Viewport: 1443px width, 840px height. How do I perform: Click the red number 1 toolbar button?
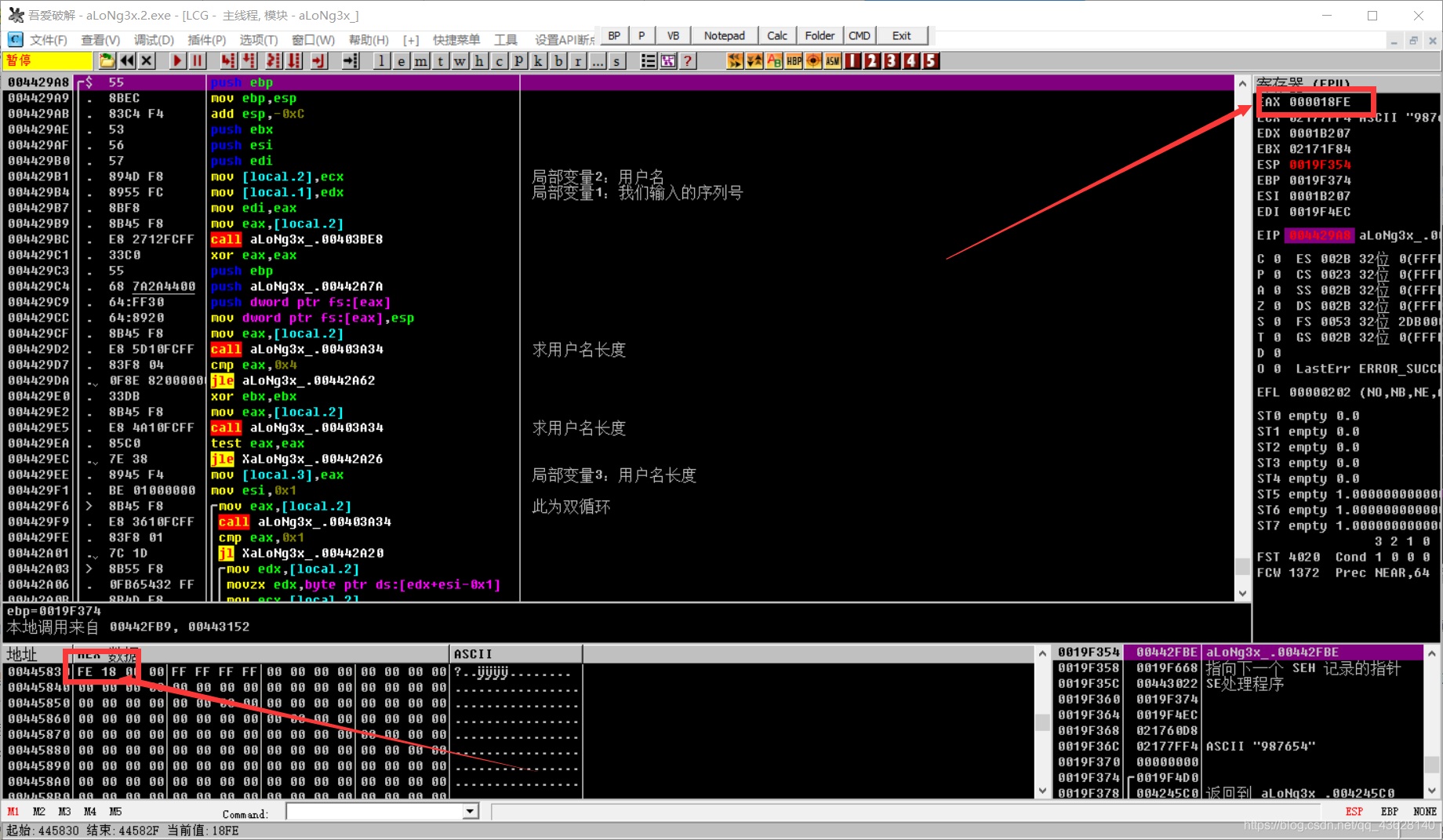pyautogui.click(x=852, y=61)
